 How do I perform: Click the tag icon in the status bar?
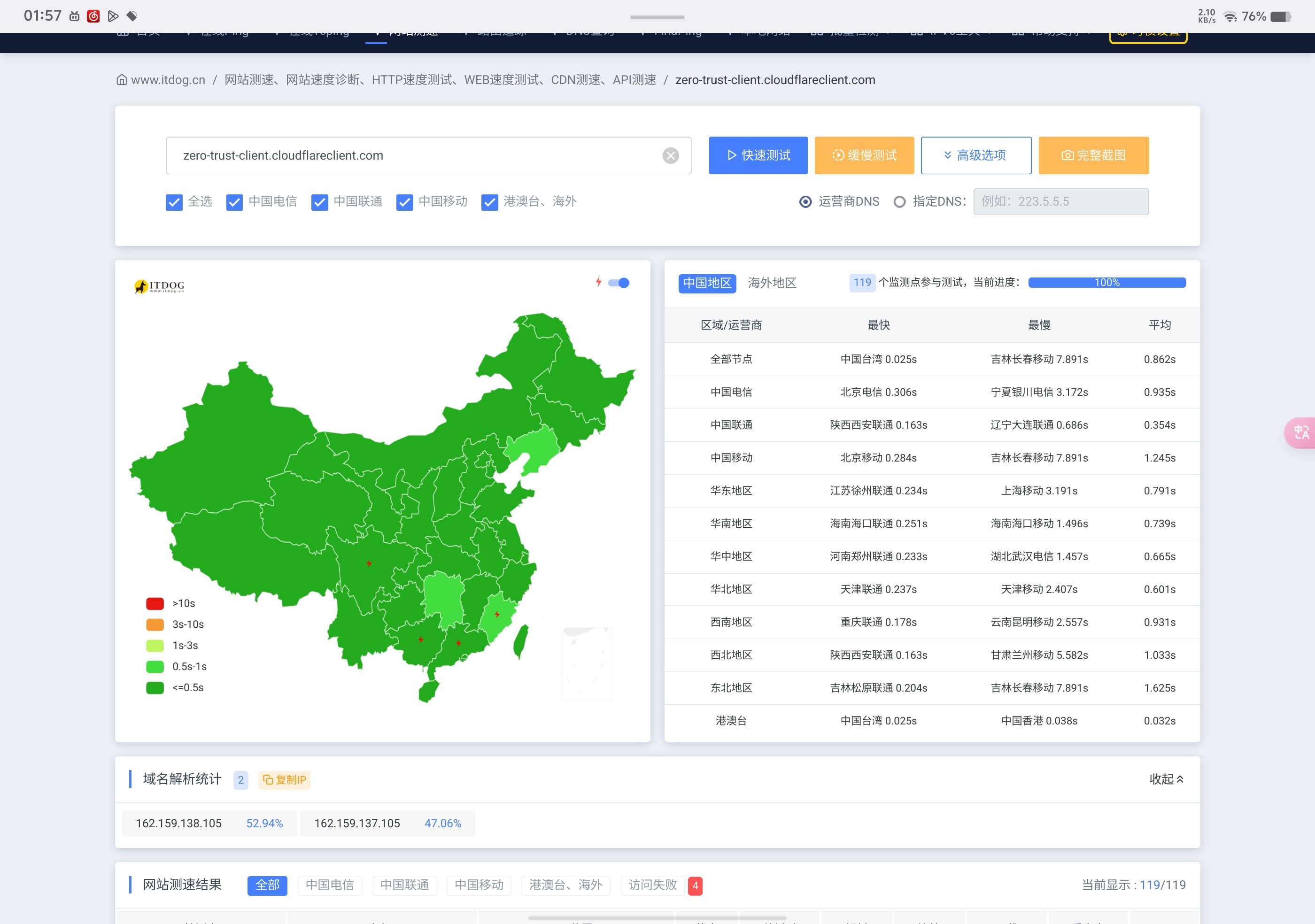tap(132, 16)
